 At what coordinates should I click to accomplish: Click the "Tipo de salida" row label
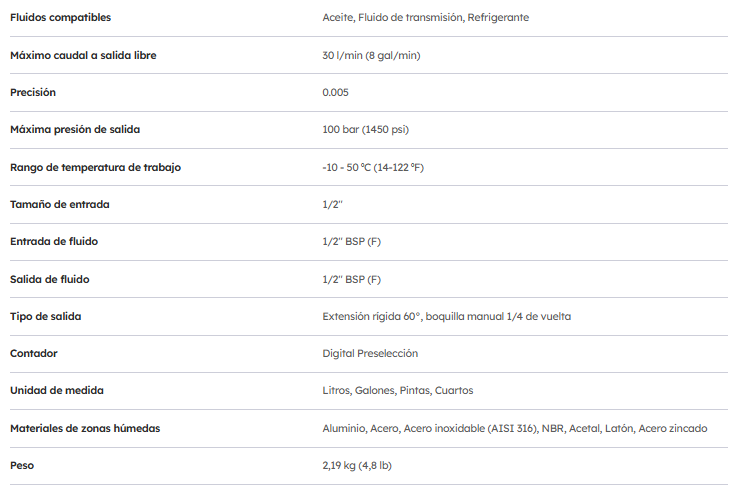click(x=45, y=316)
